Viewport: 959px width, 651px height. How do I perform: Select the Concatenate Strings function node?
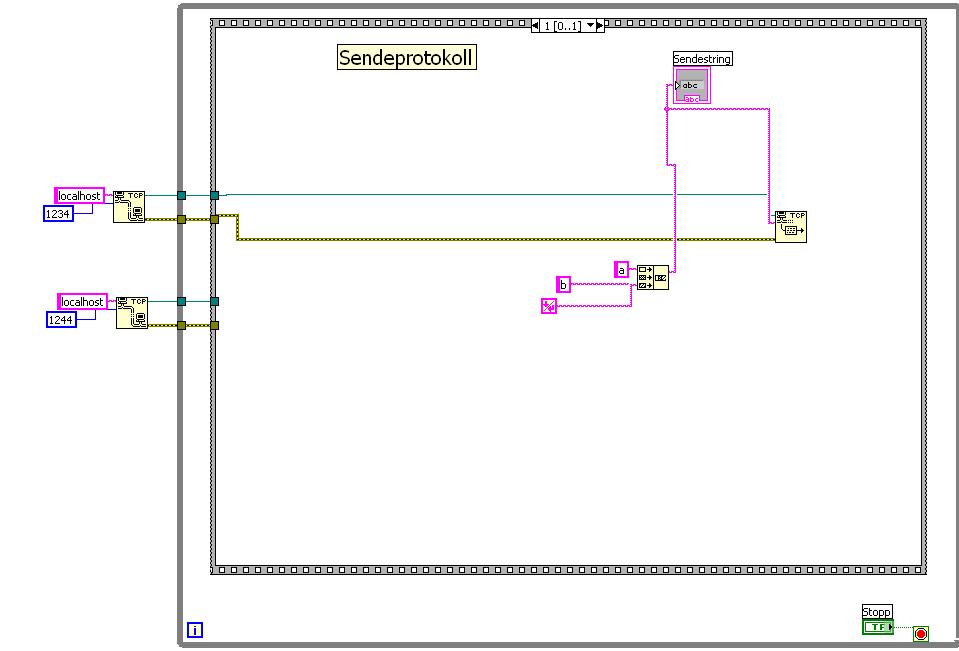pyautogui.click(x=653, y=277)
